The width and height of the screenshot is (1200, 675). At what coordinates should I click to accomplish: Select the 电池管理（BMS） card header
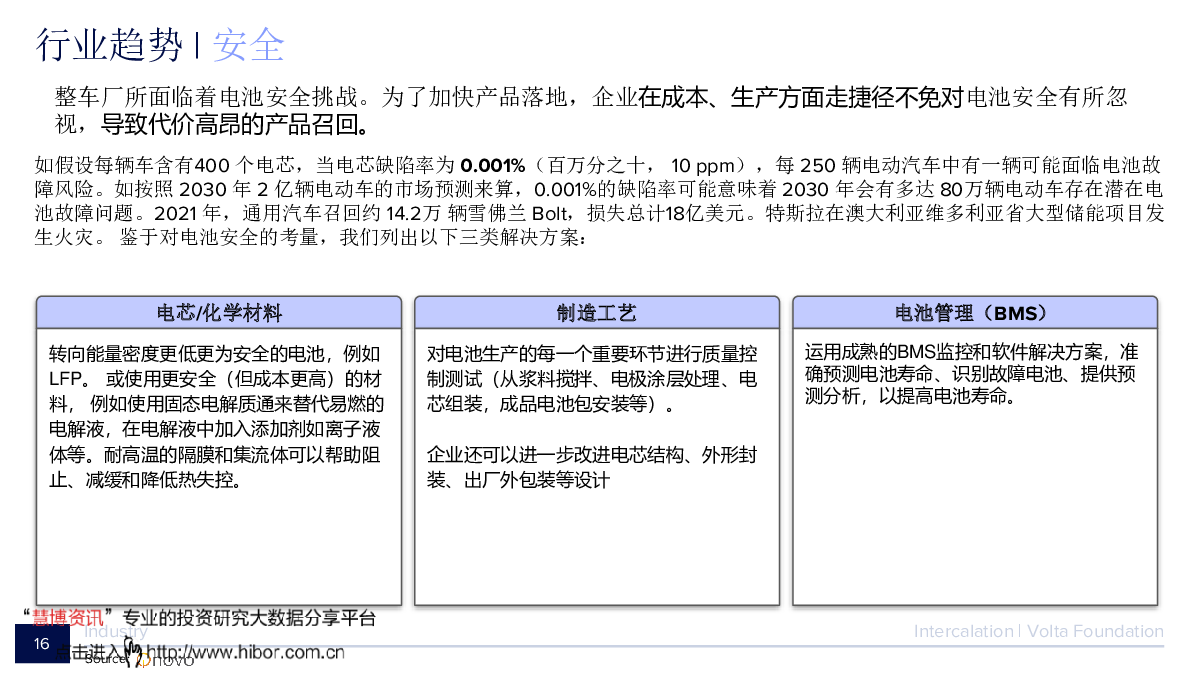point(974,313)
